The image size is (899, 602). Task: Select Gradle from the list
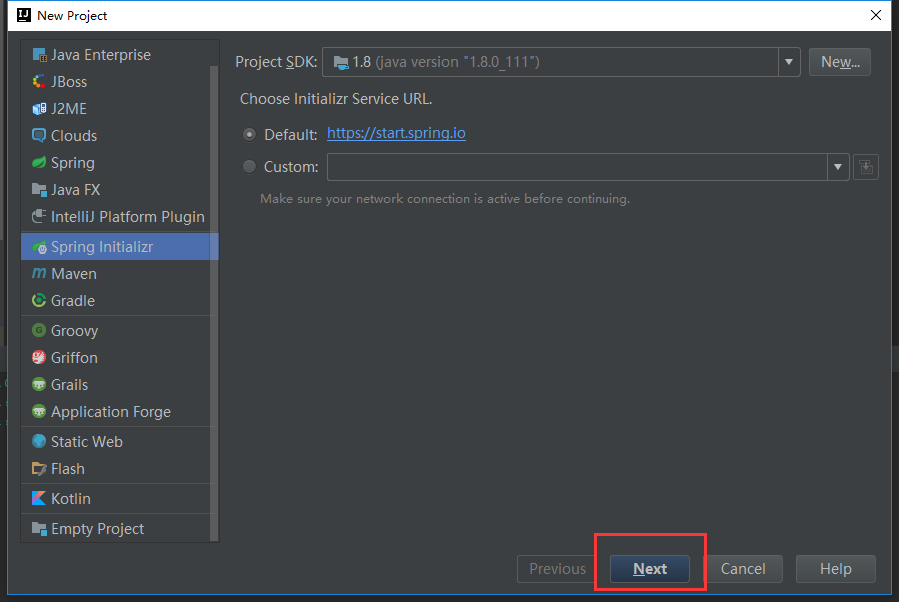(115, 301)
